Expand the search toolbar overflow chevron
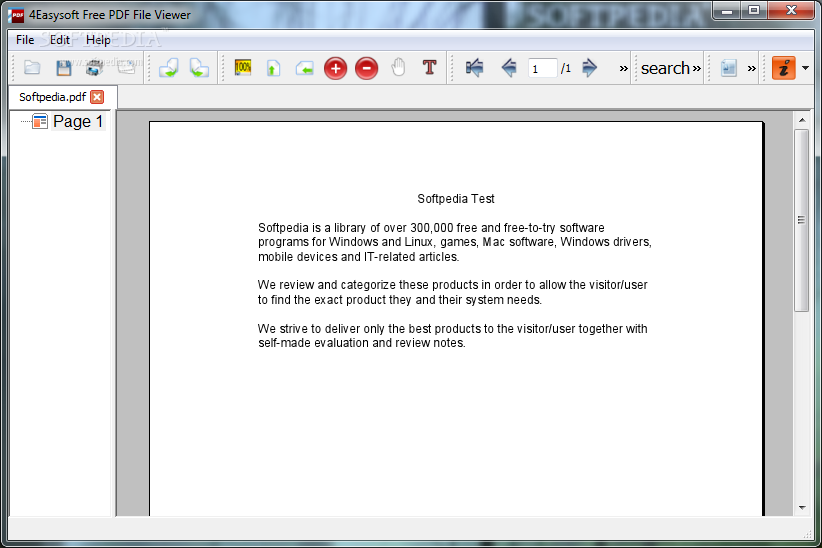This screenshot has height=548, width=822. click(x=696, y=68)
